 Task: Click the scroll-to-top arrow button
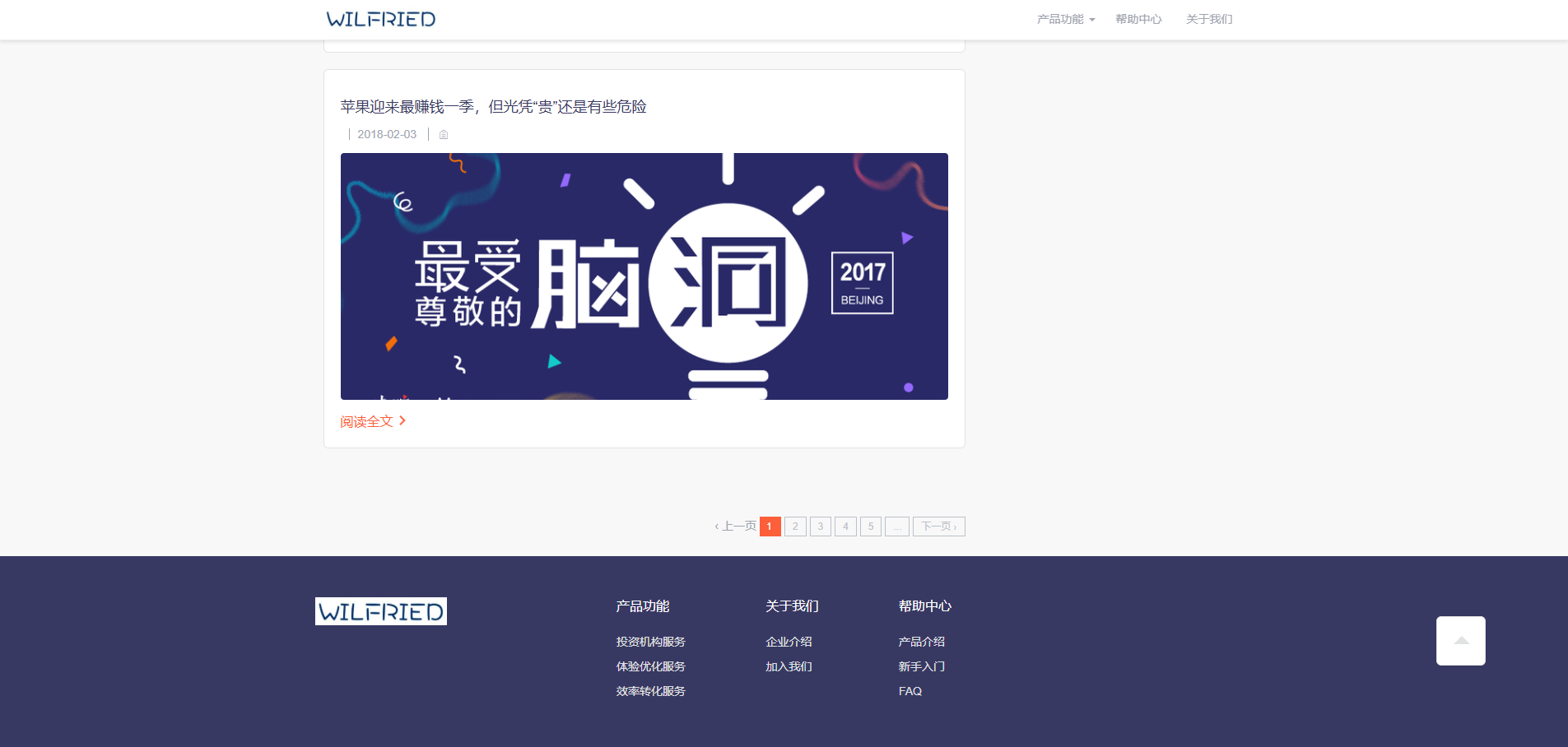(1460, 640)
